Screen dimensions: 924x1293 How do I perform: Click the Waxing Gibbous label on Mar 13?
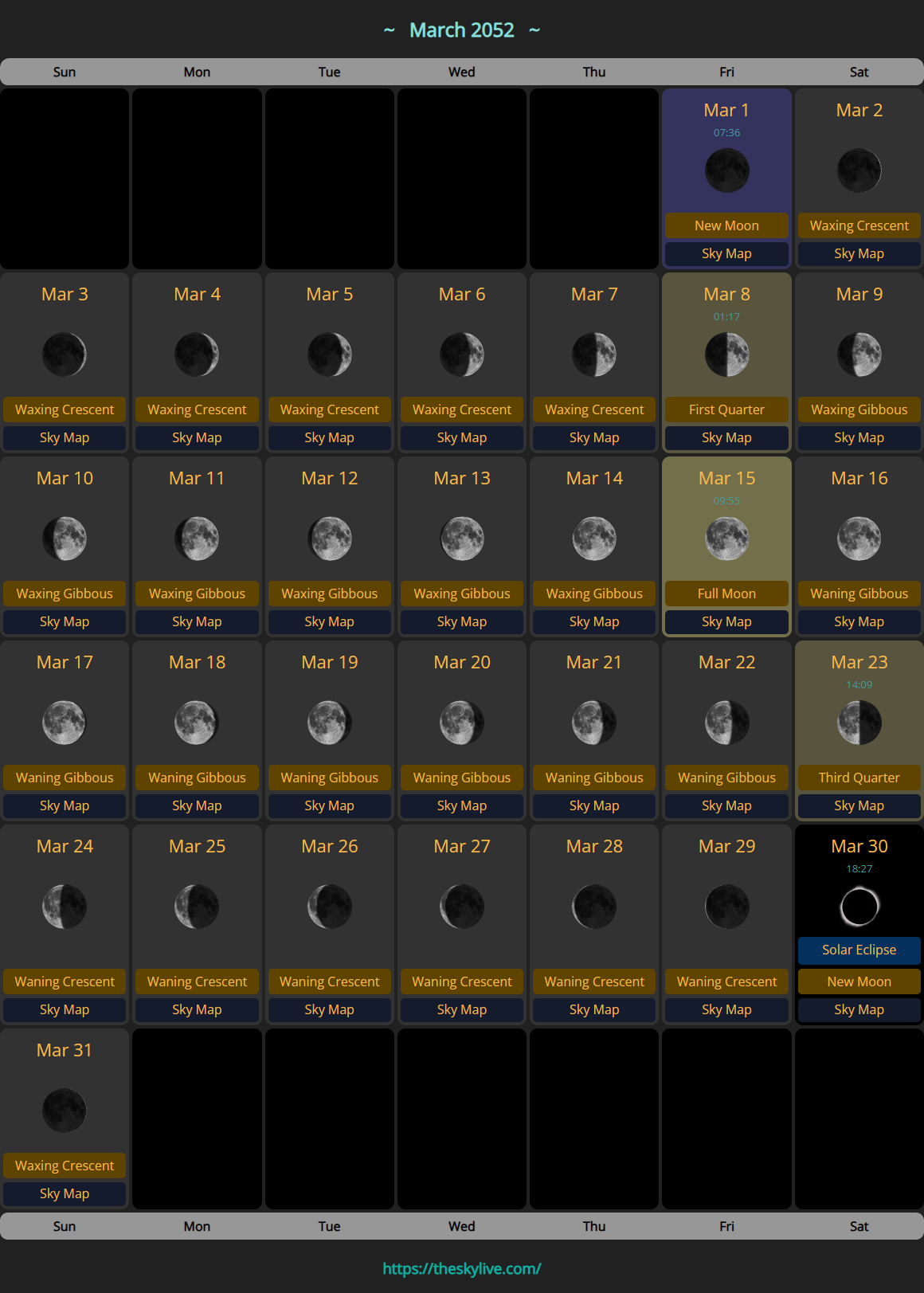(462, 594)
